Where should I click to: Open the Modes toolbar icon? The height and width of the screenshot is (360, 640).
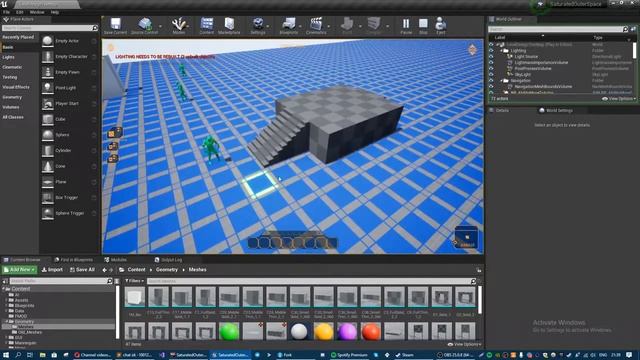click(x=178, y=25)
